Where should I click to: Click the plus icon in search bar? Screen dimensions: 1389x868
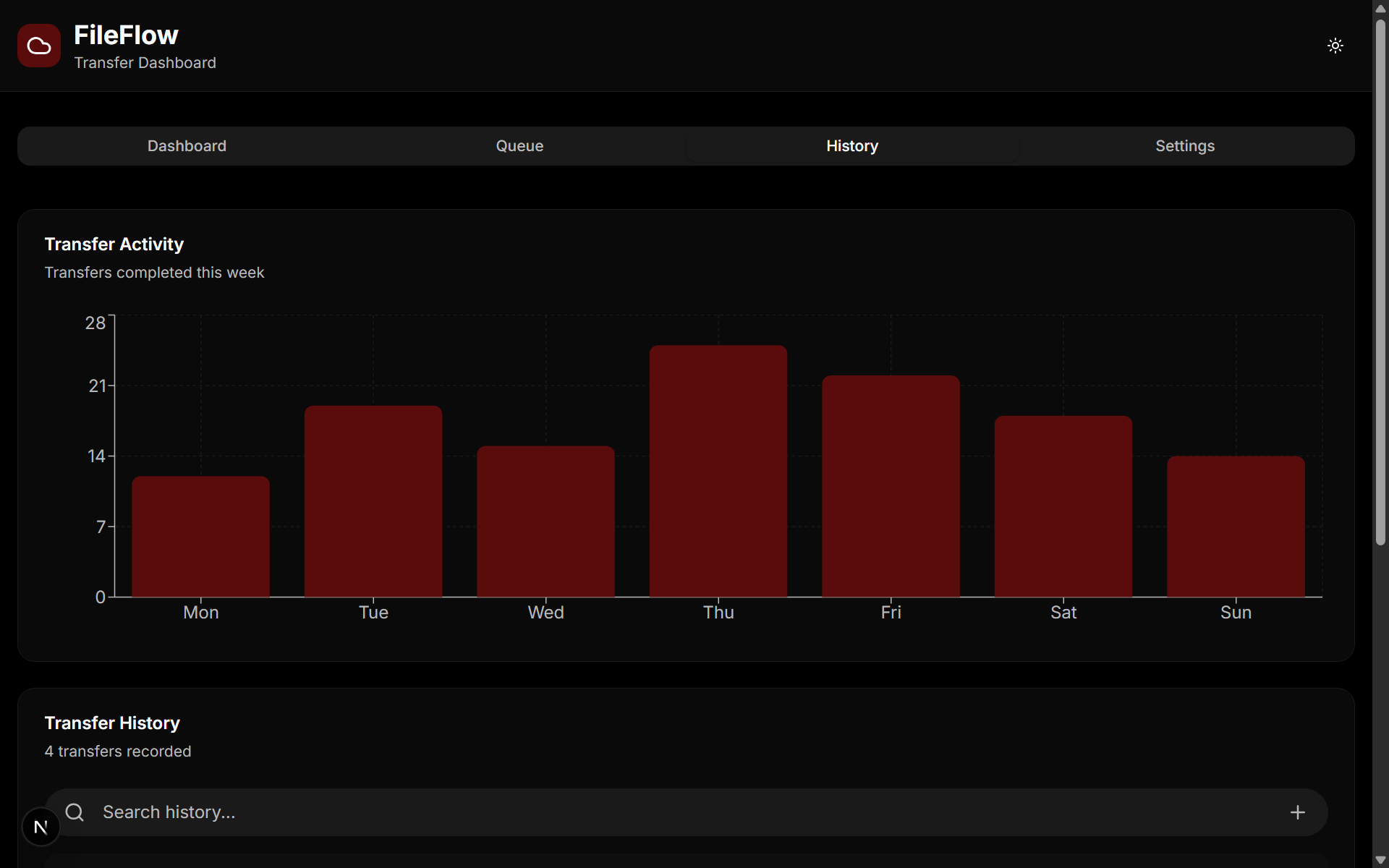tap(1297, 812)
